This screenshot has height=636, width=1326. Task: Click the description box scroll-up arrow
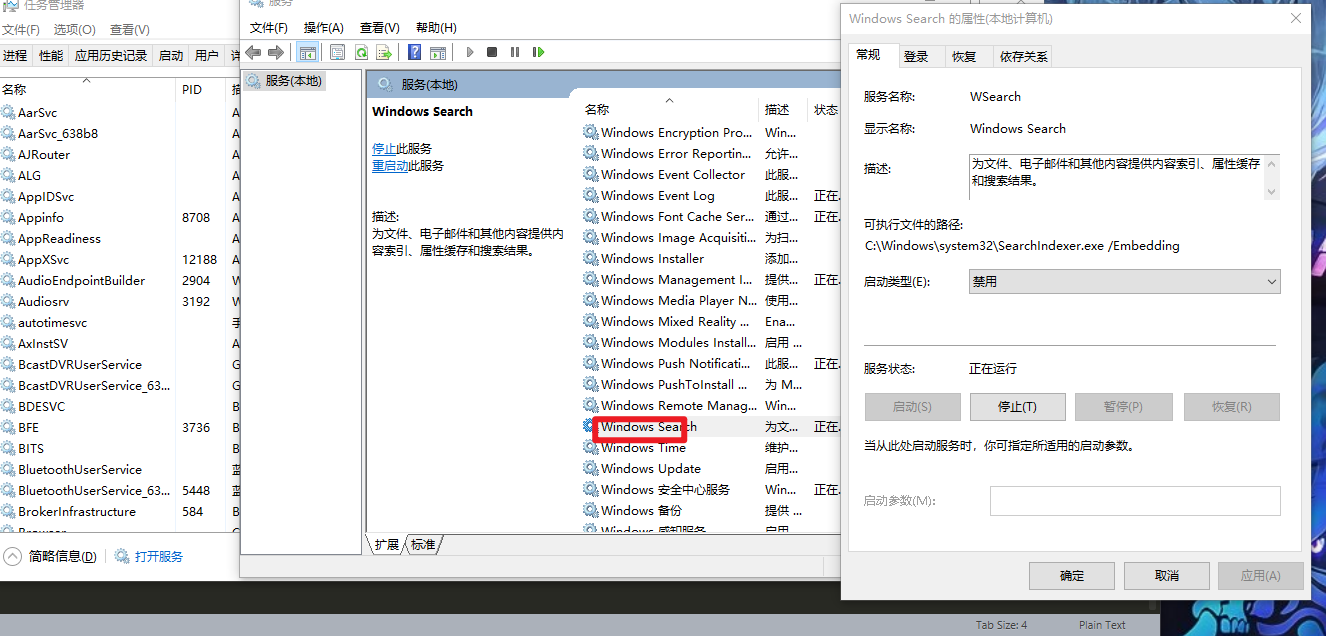click(1272, 163)
